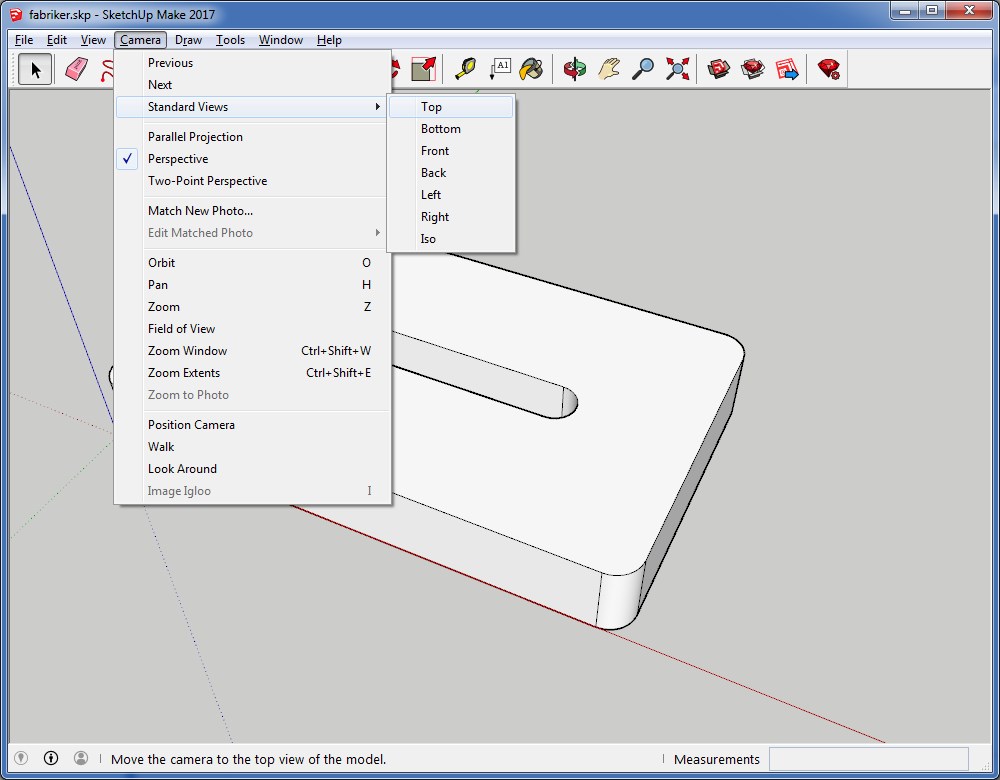
Task: Choose Iso view in the submenu
Action: coord(428,239)
